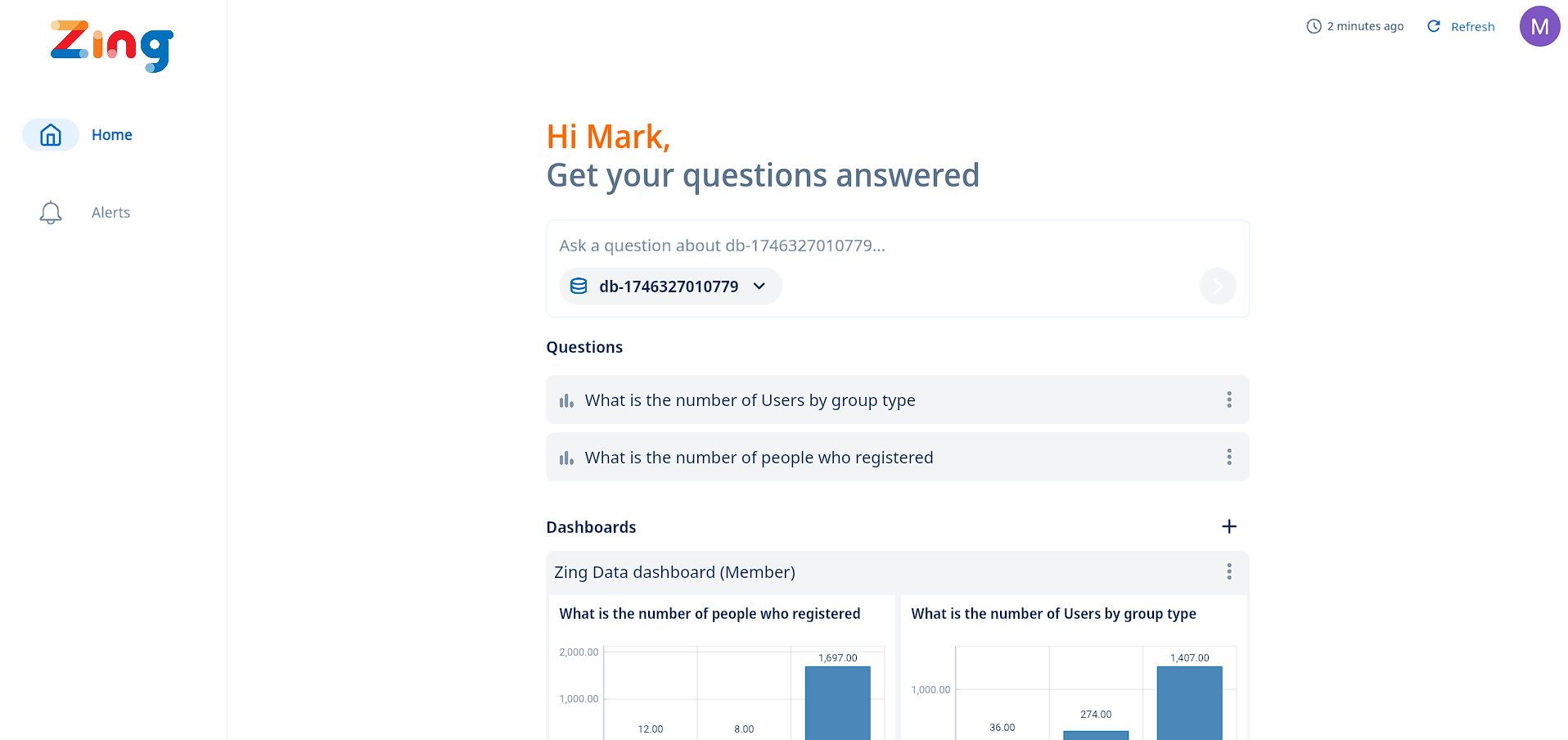Click the Zing logo
This screenshot has height=740, width=1568.
(112, 46)
